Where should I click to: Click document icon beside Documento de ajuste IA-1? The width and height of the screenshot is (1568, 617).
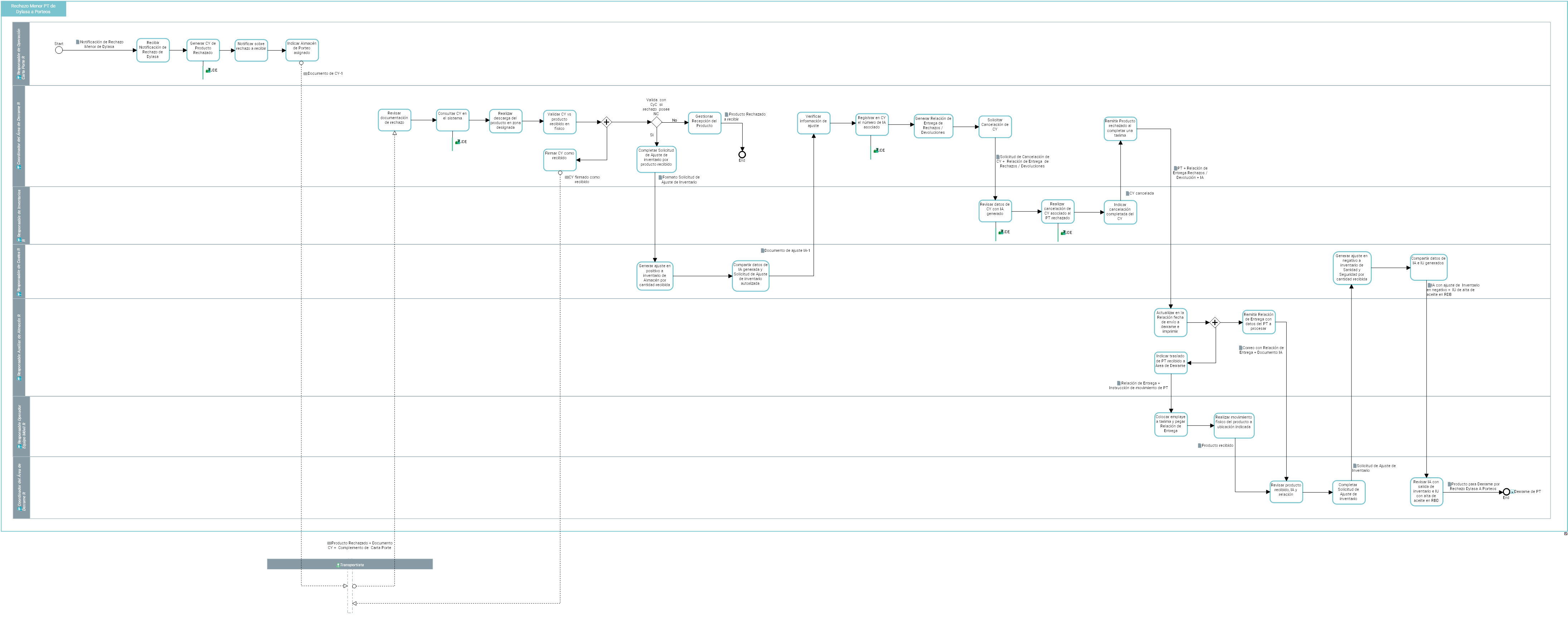(x=763, y=251)
